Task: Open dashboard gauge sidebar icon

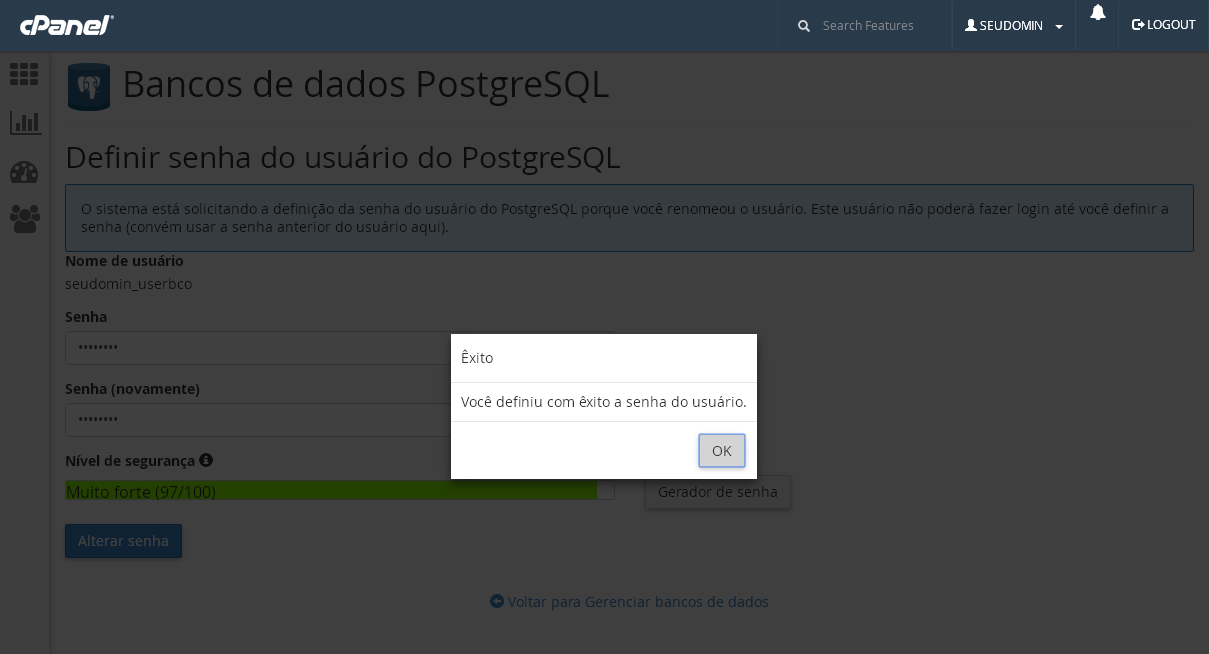Action: pyautogui.click(x=24, y=172)
